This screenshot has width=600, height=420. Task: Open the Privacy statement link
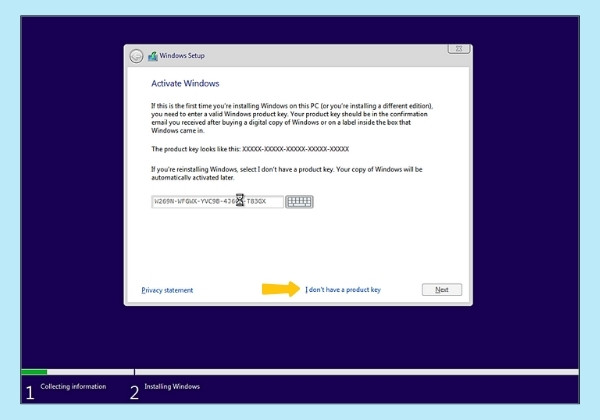[x=167, y=290]
